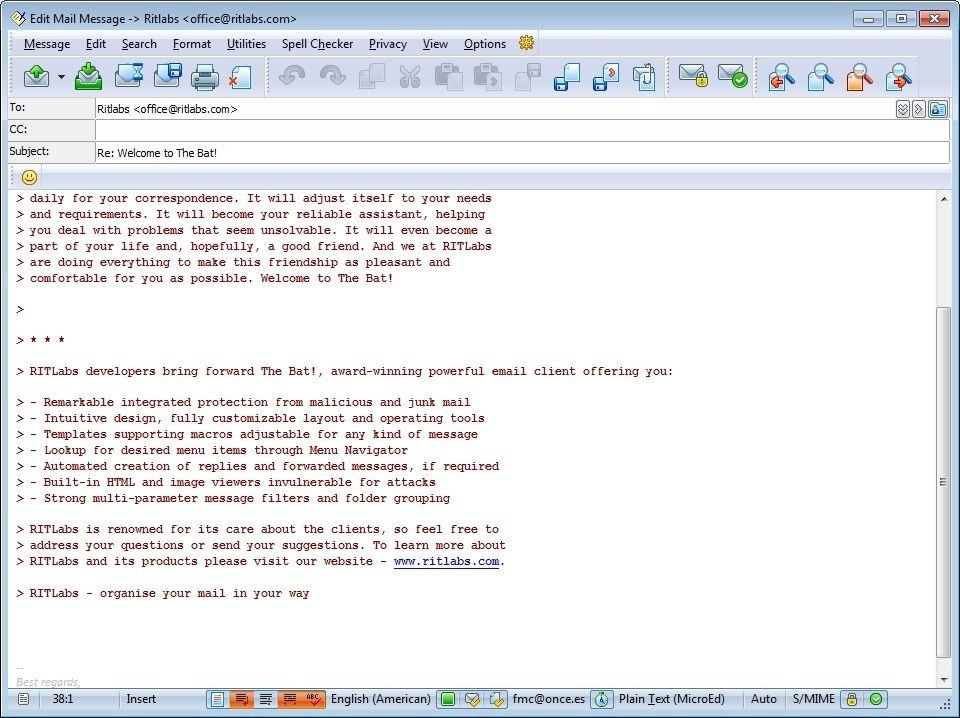Save message to Outbox with green down arrow
The width and height of the screenshot is (960, 718).
pyautogui.click(x=88, y=77)
